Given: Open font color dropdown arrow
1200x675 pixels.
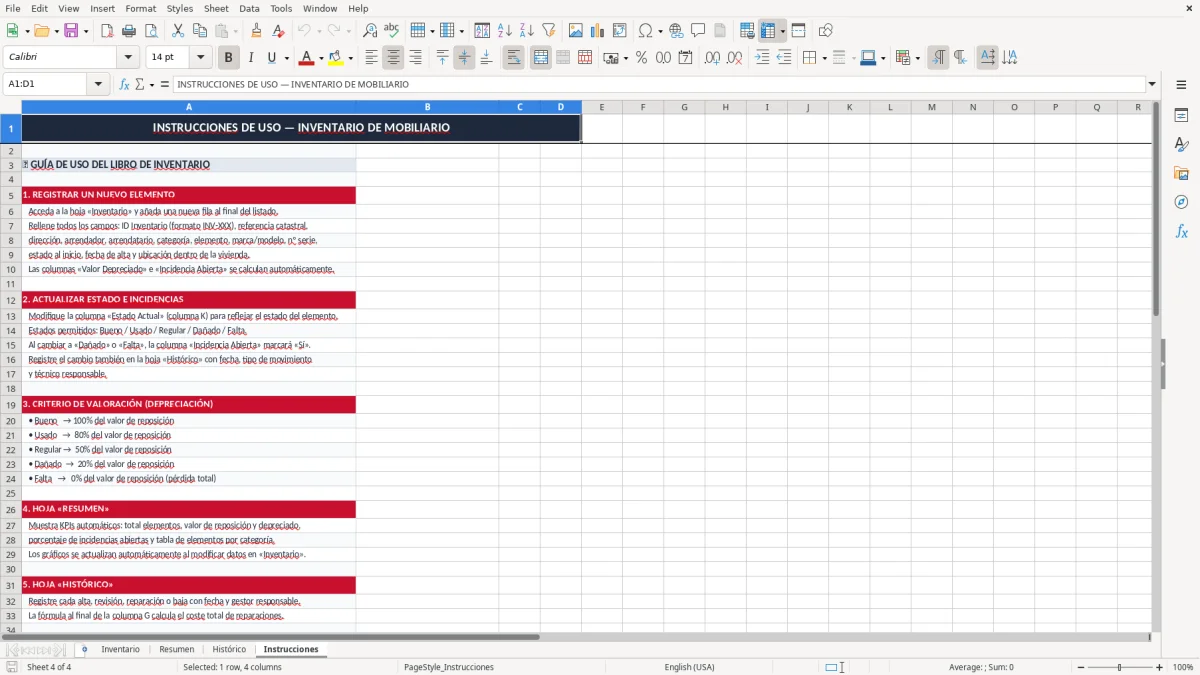Looking at the screenshot, I should point(321,58).
